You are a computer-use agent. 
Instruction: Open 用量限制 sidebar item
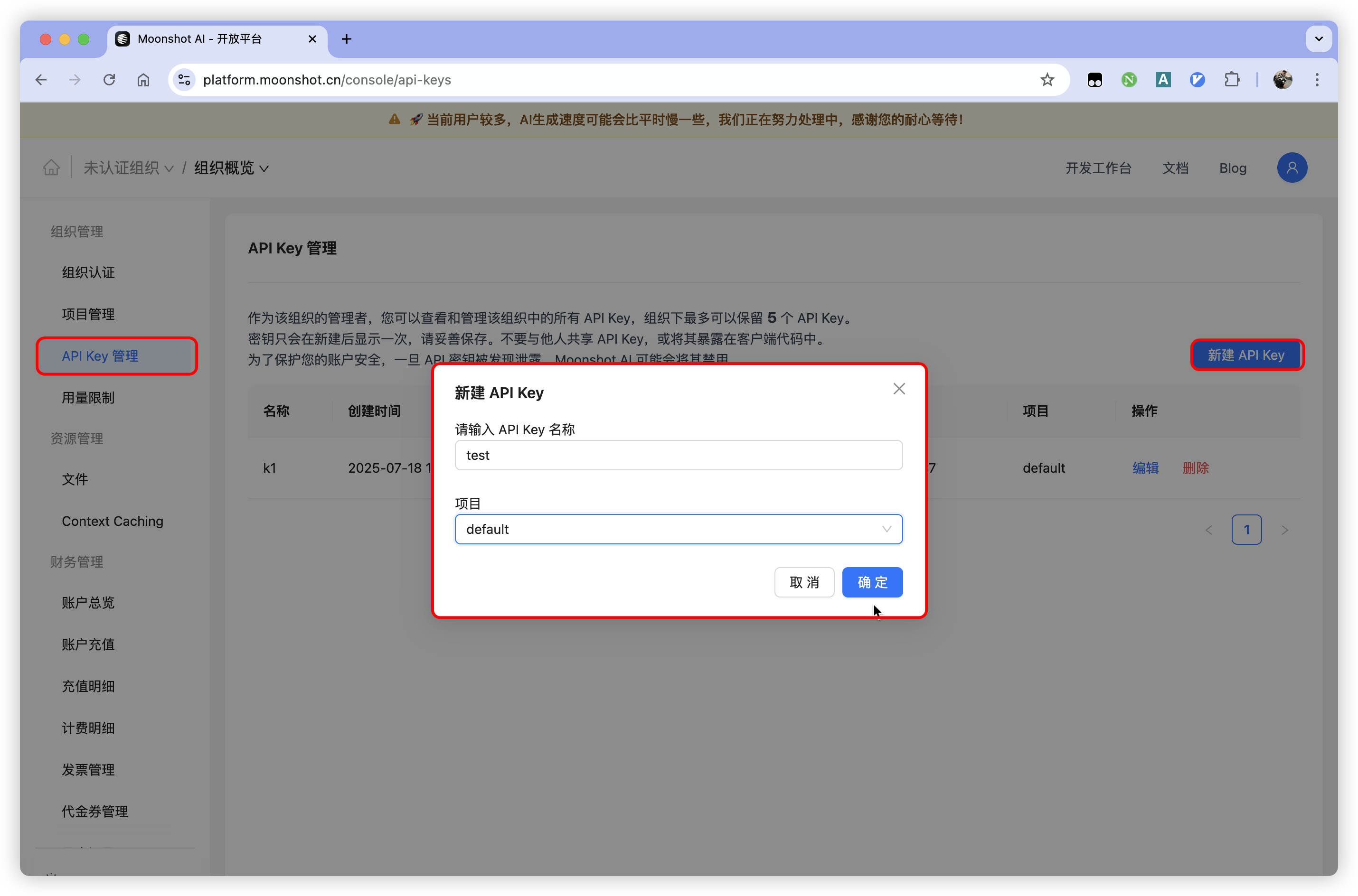[x=88, y=398]
